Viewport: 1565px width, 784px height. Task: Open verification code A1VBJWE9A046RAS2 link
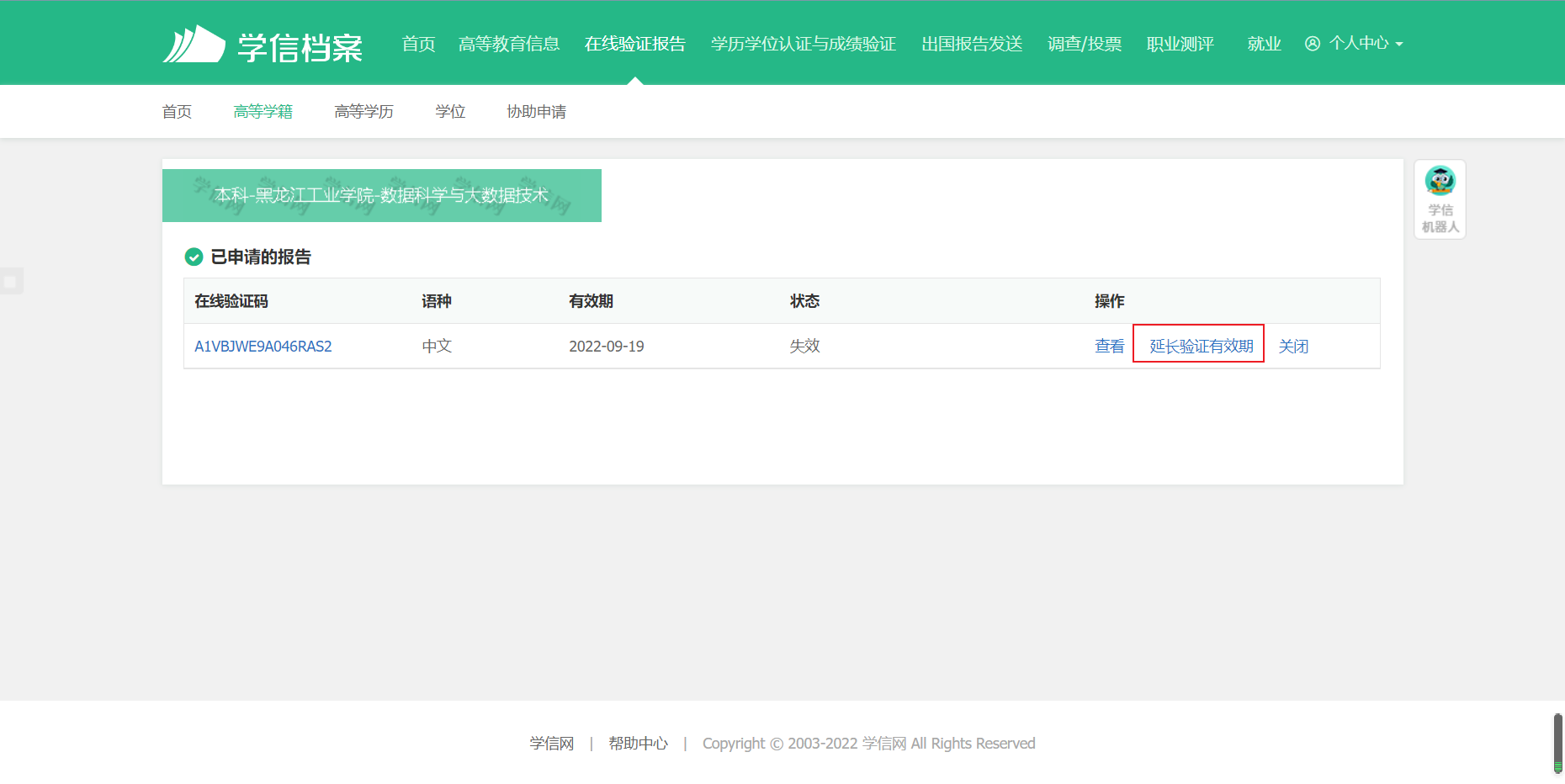pos(263,347)
